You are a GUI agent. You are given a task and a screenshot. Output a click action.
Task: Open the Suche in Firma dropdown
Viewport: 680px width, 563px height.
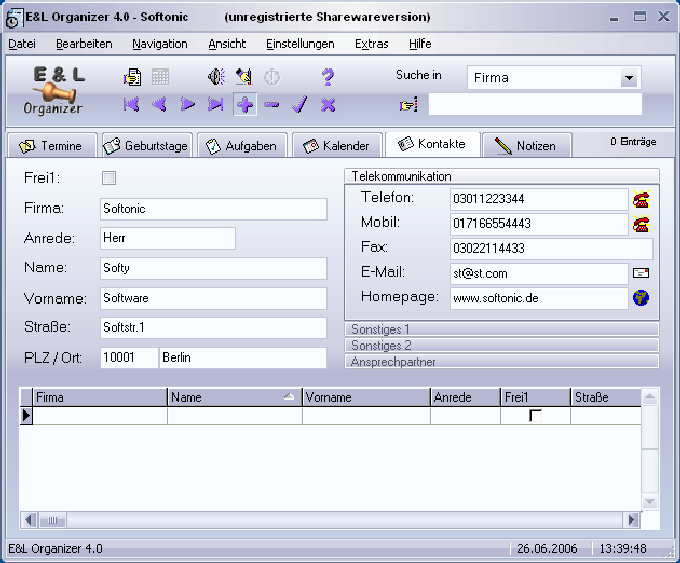(x=629, y=79)
